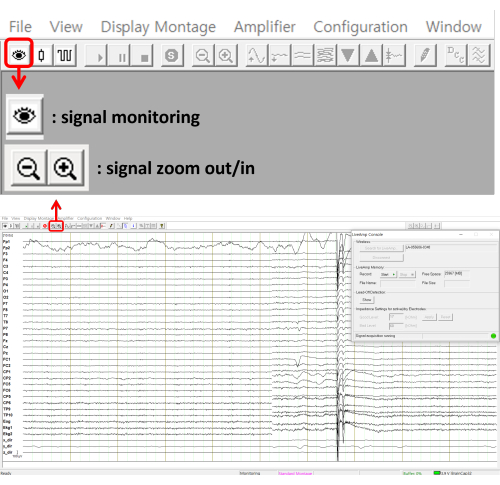Click the sine wave scale icon

(x=256, y=55)
